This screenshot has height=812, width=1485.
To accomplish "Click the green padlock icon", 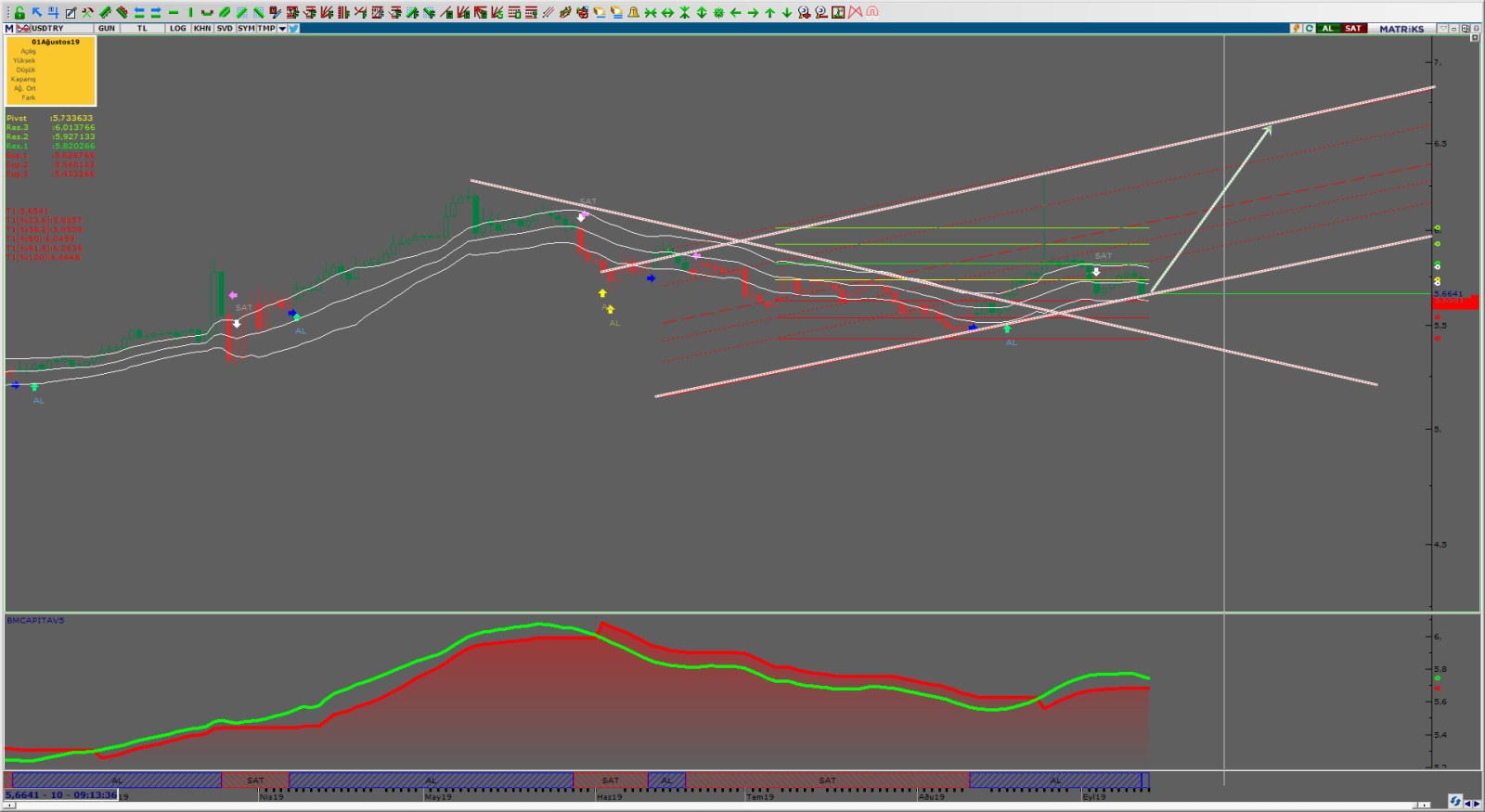I will [x=19, y=12].
